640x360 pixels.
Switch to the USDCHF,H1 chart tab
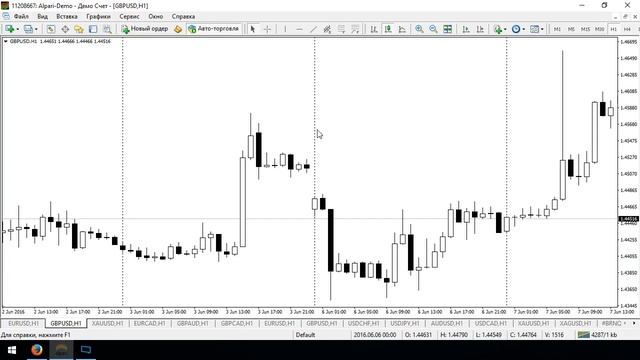pyautogui.click(x=364, y=323)
